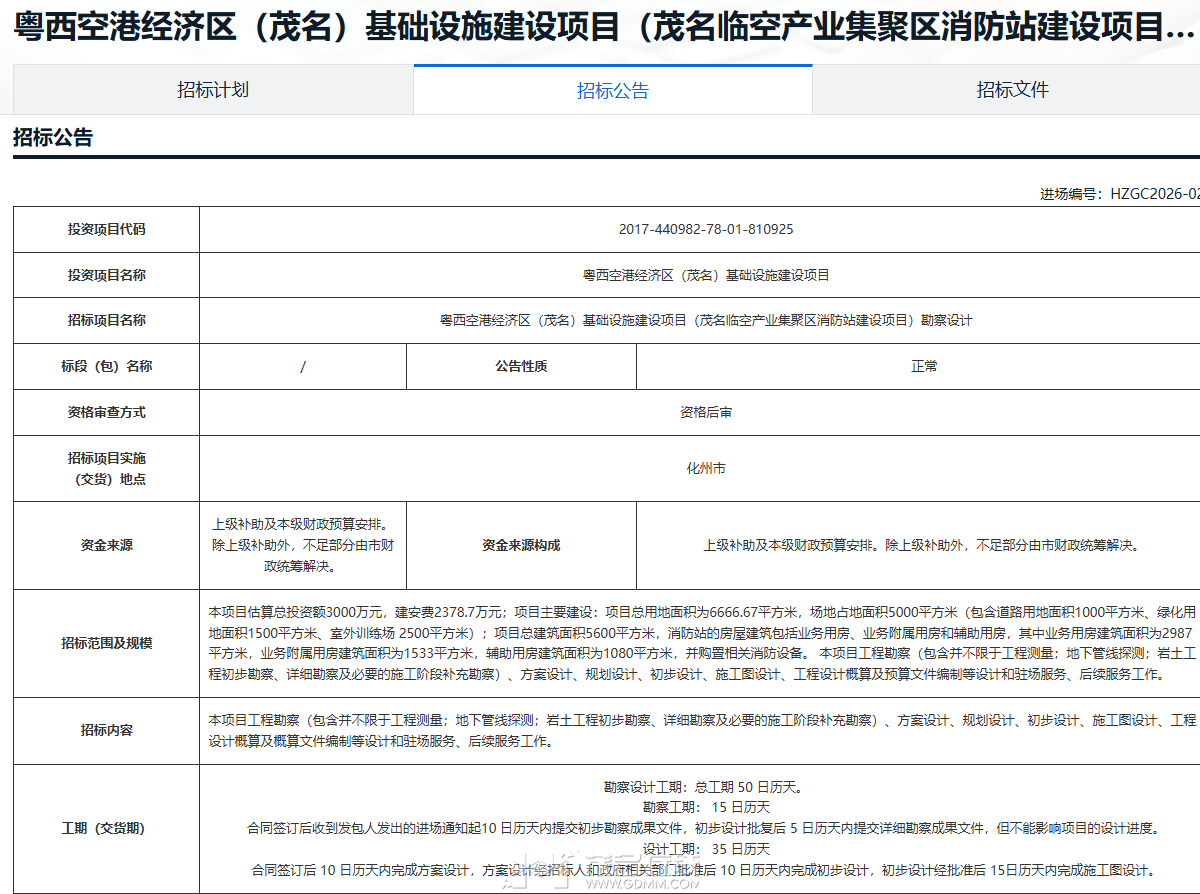Click the 正常 value cell

click(924, 366)
